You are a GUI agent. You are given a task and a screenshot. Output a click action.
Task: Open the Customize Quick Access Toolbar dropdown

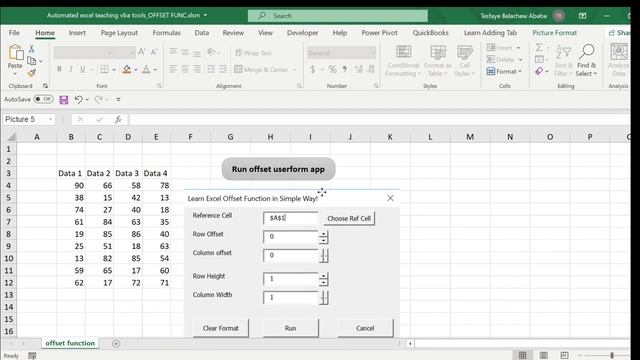[x=118, y=100]
